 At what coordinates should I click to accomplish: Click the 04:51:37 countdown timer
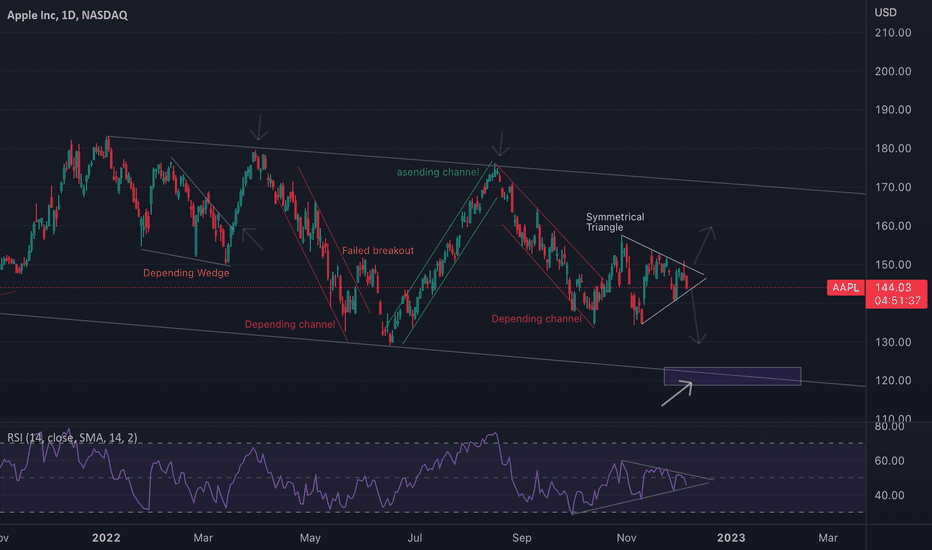click(898, 301)
